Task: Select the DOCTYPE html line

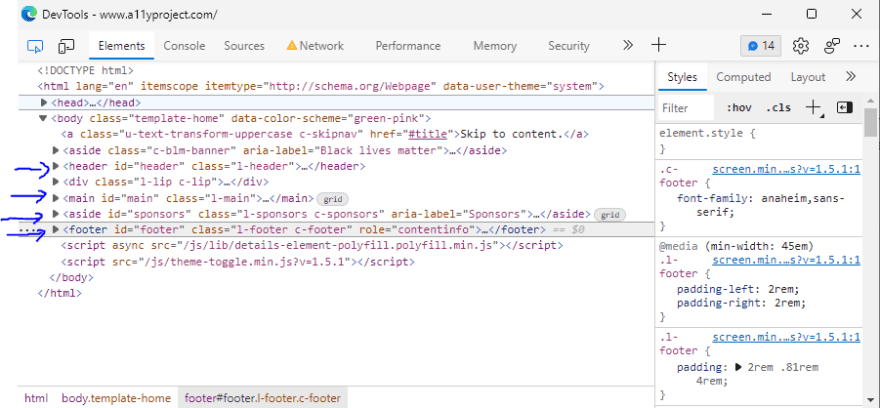Action: (x=85, y=71)
